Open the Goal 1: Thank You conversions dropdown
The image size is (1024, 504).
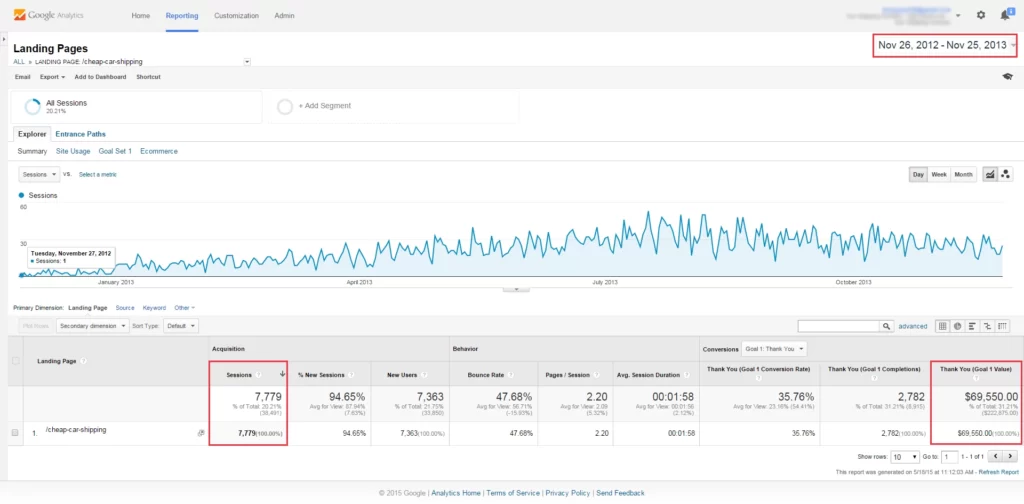point(775,349)
